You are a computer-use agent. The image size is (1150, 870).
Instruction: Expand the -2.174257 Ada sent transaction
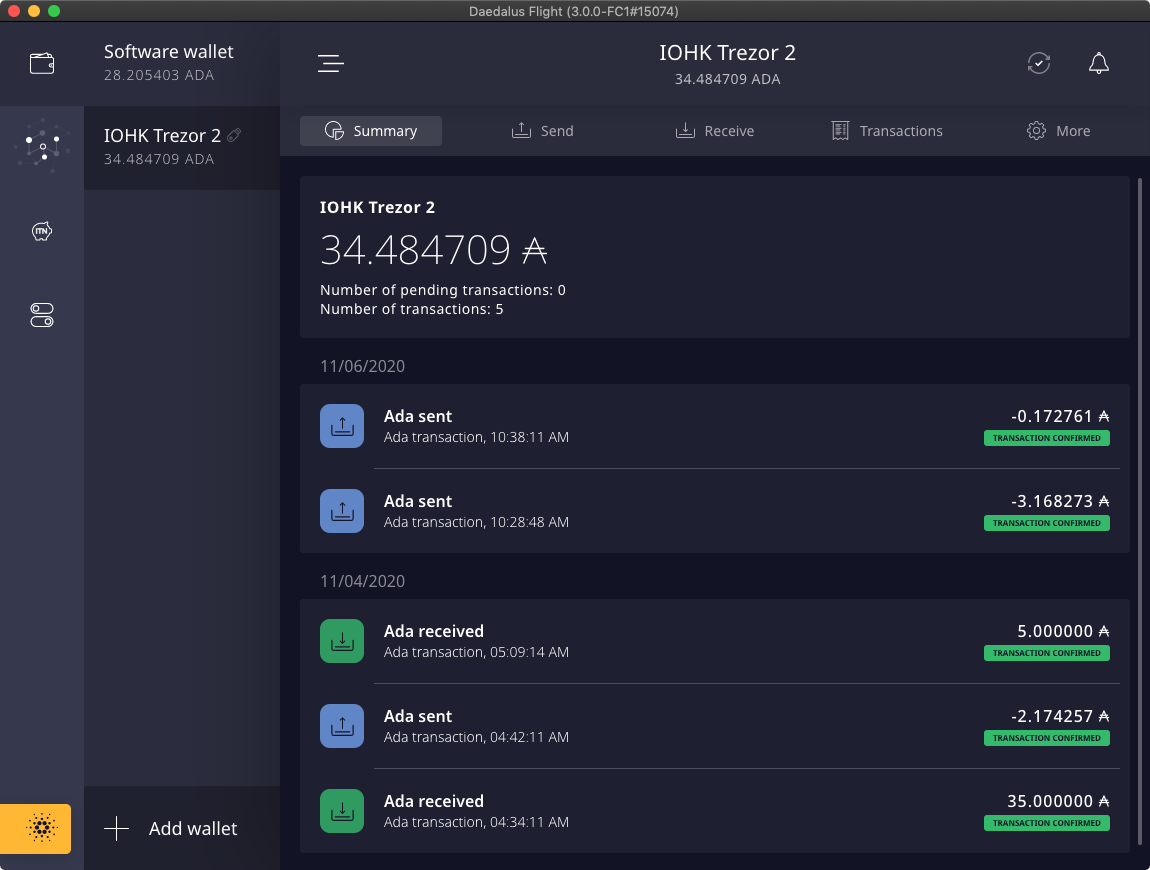point(715,726)
